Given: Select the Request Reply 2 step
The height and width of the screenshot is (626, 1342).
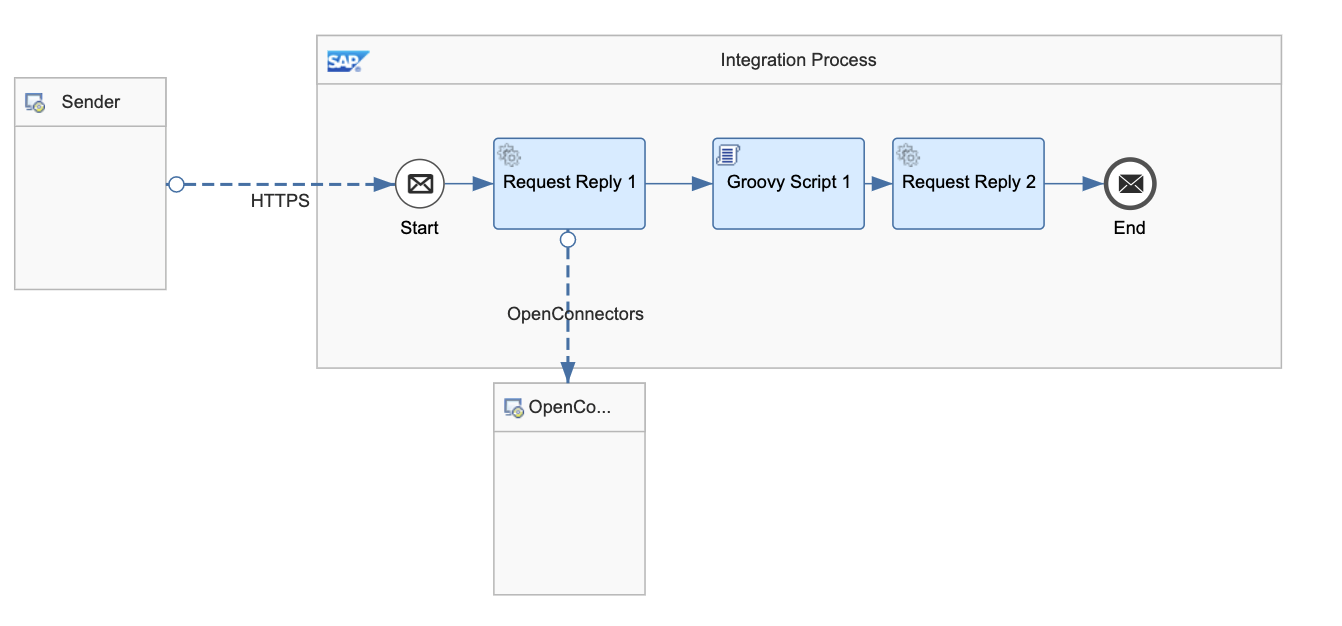Looking at the screenshot, I should 968,195.
